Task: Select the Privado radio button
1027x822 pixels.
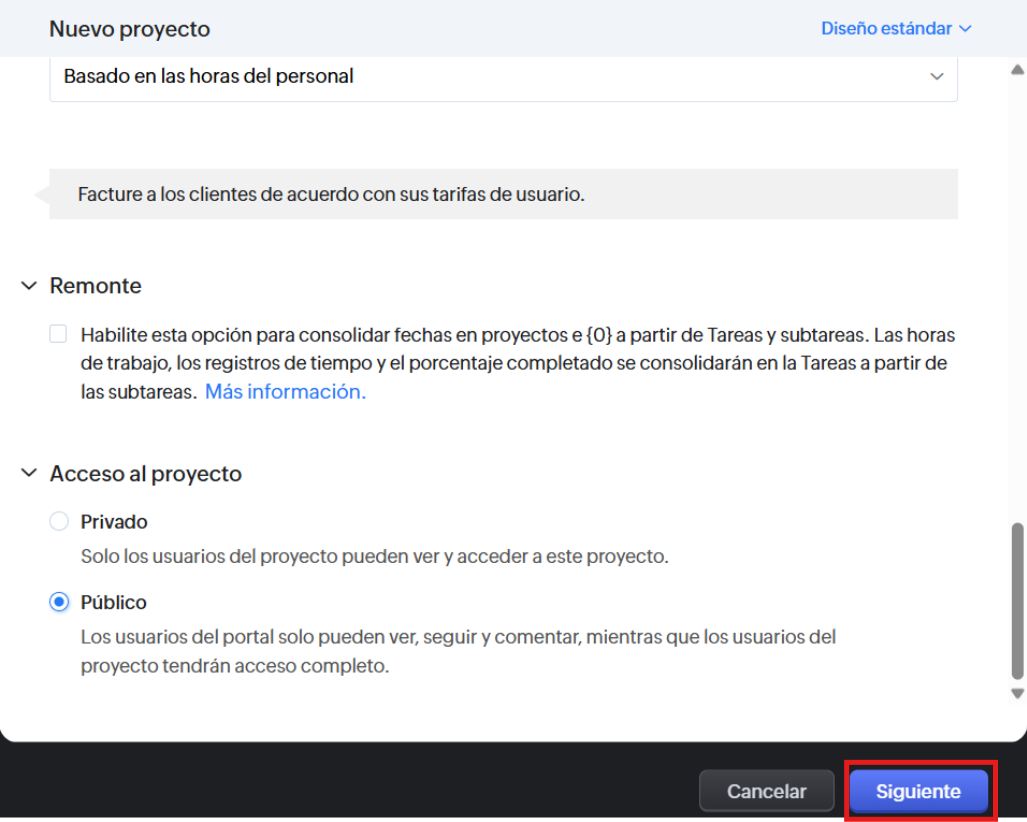Action: [60, 522]
